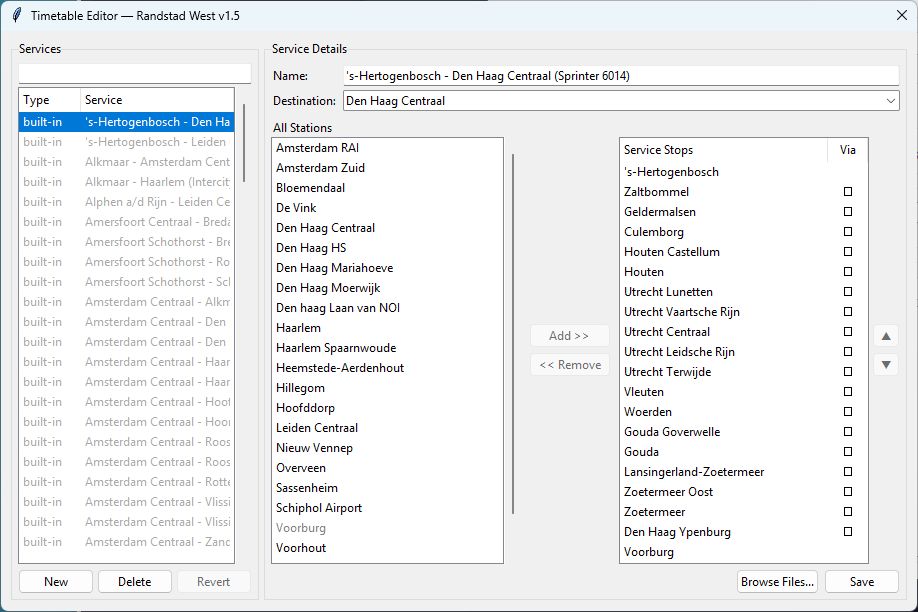Viewport: 918px width, 612px height.
Task: Click the move stop down arrow
Action: (885, 365)
